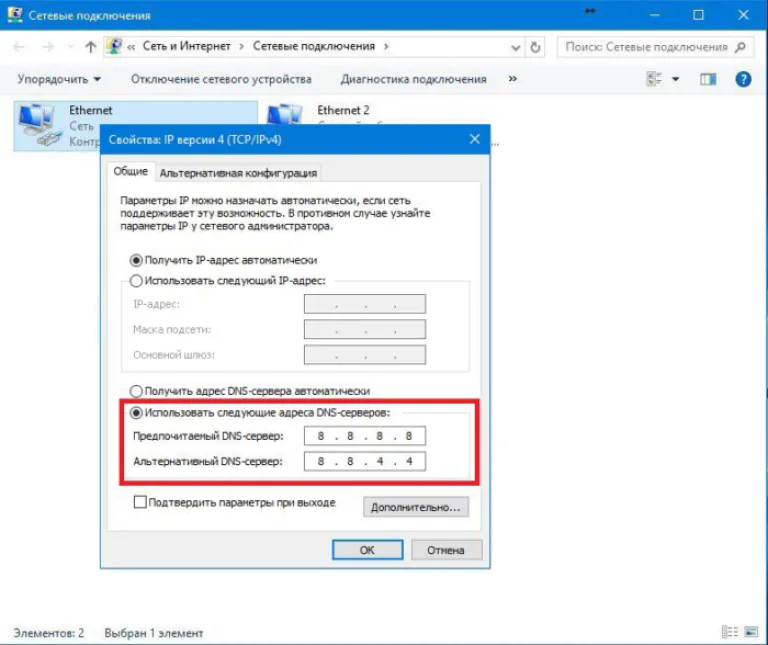Refresh the Network Connections folder
The height and width of the screenshot is (645, 768).
click(x=535, y=47)
